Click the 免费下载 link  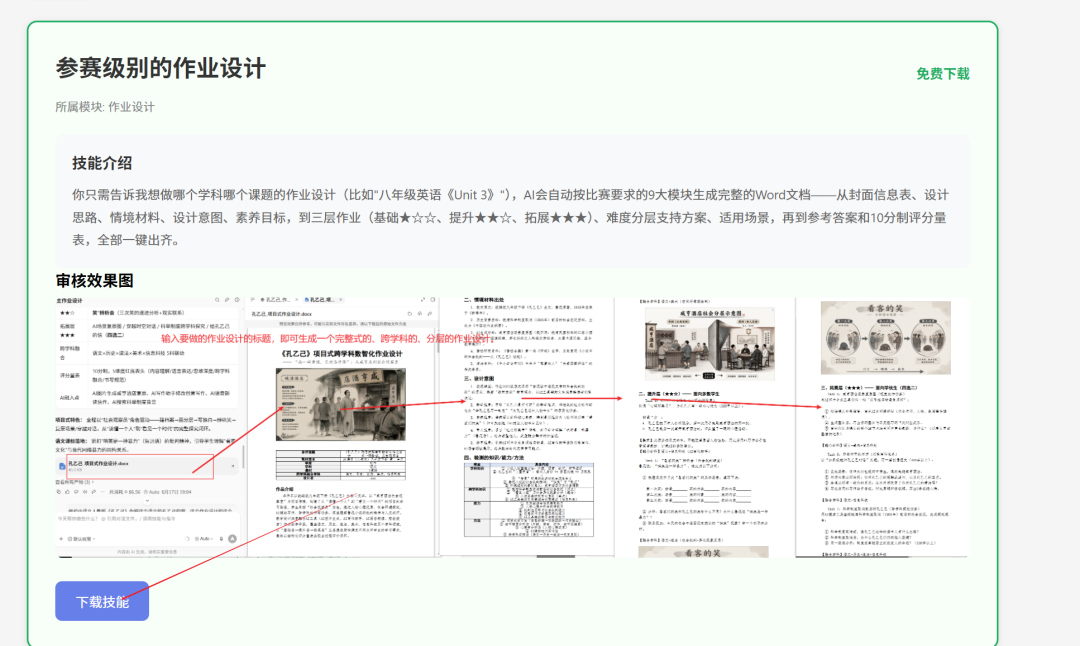click(942, 74)
